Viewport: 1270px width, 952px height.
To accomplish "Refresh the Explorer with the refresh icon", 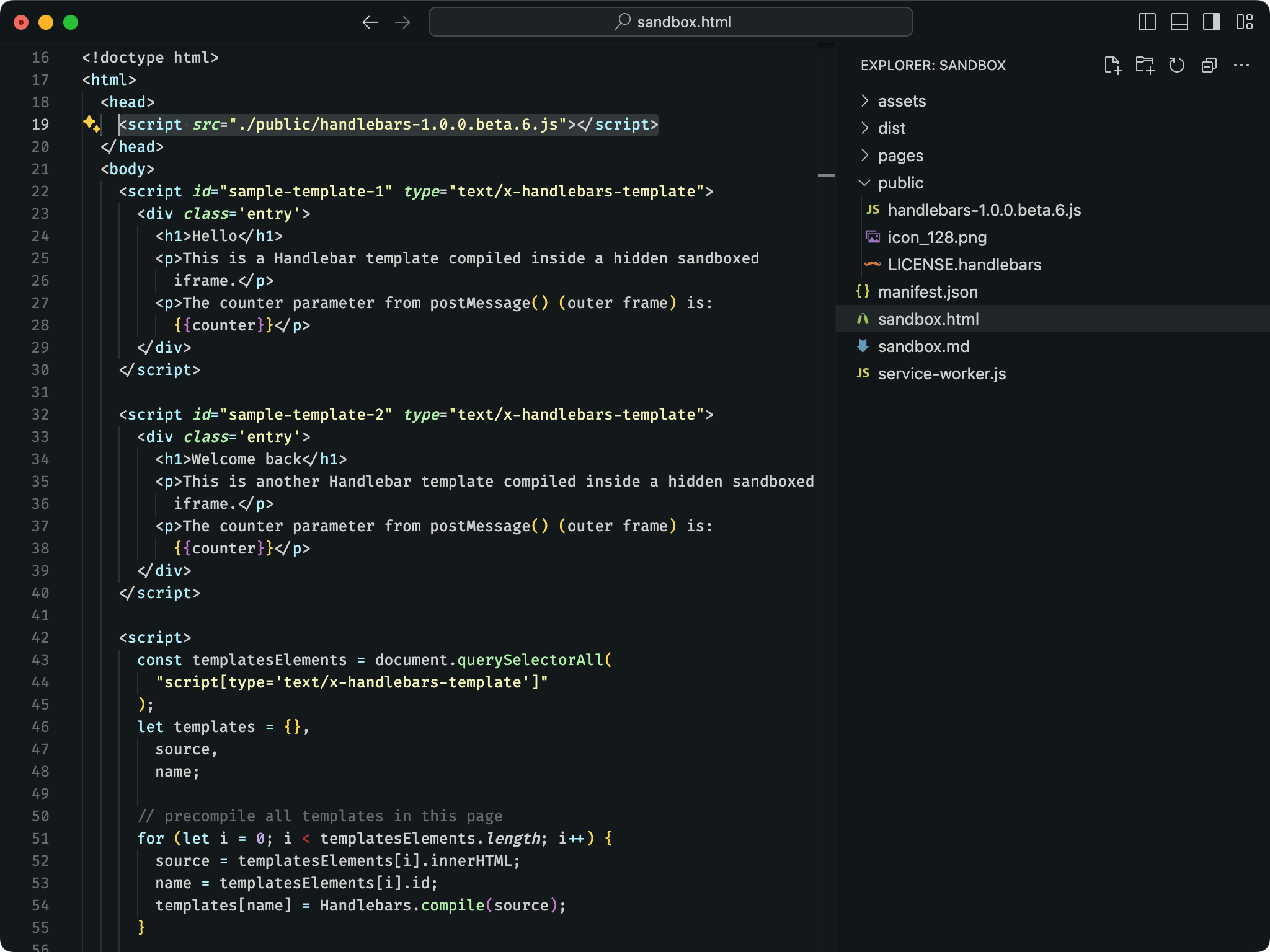I will (x=1177, y=65).
